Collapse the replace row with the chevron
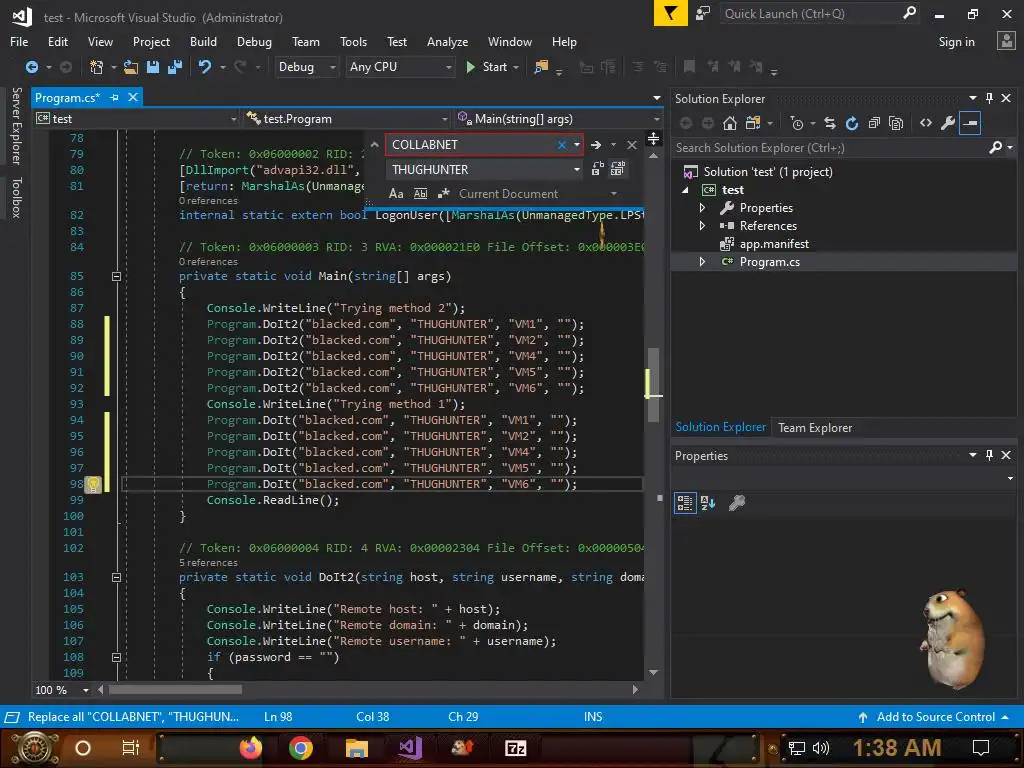The image size is (1024, 768). [374, 144]
